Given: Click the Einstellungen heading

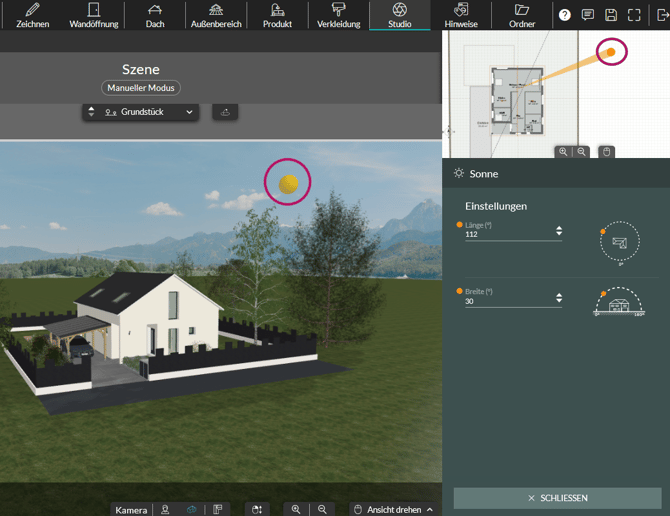Looking at the screenshot, I should click(x=496, y=206).
